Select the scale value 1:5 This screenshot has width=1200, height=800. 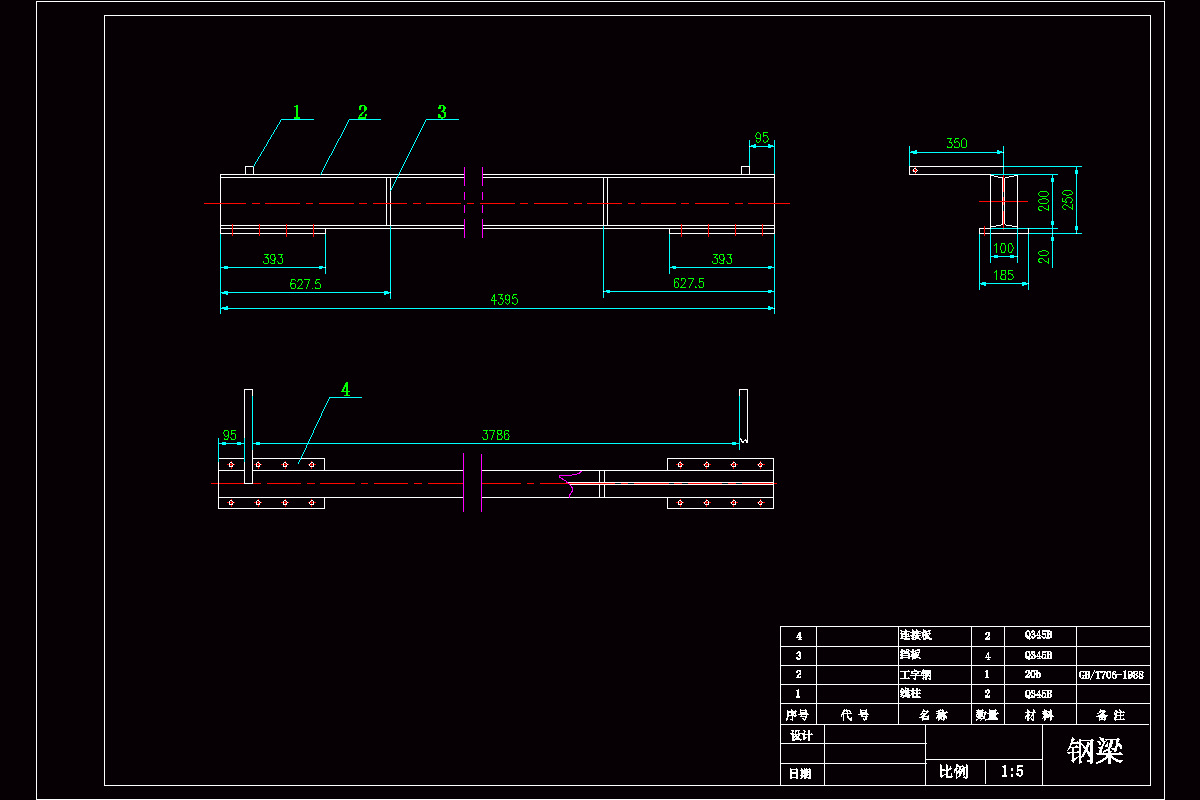(1012, 771)
